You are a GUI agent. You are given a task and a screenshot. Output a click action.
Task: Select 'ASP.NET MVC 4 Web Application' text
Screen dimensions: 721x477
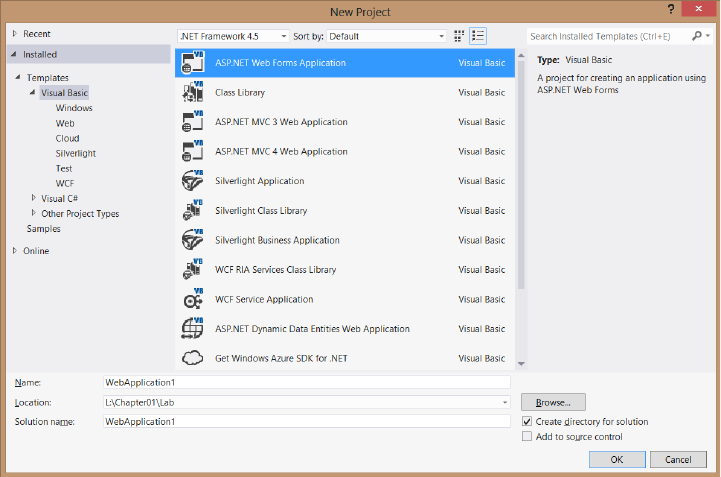click(x=281, y=151)
